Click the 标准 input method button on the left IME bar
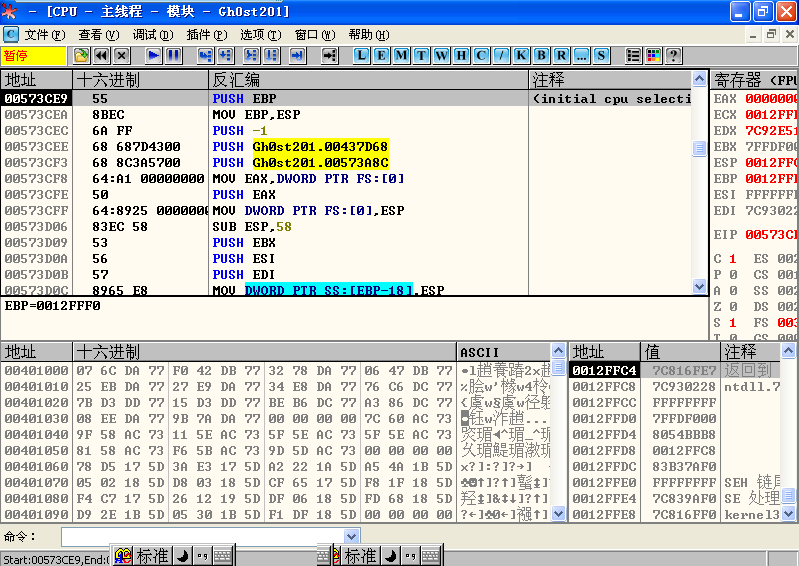The width and height of the screenshot is (799, 566). coord(152,556)
